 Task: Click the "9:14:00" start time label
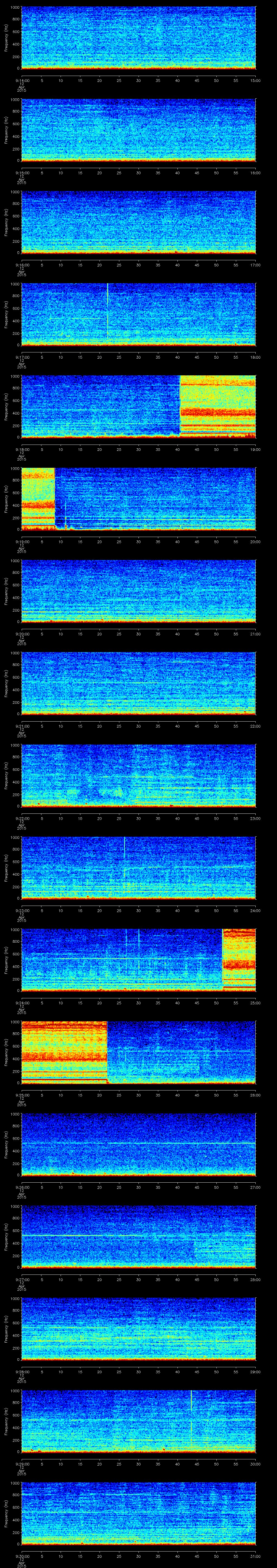click(x=22, y=80)
